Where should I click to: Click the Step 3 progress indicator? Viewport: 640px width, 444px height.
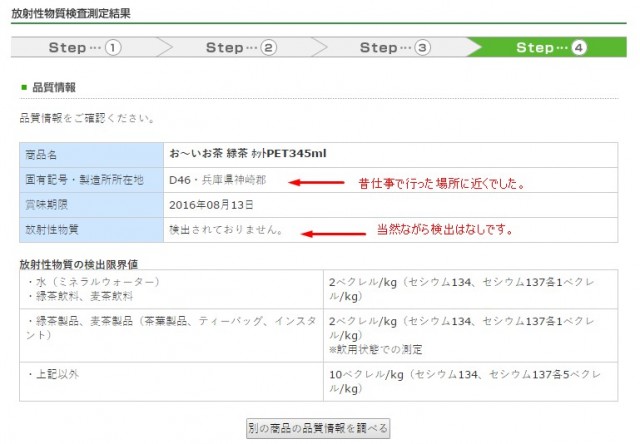(395, 47)
